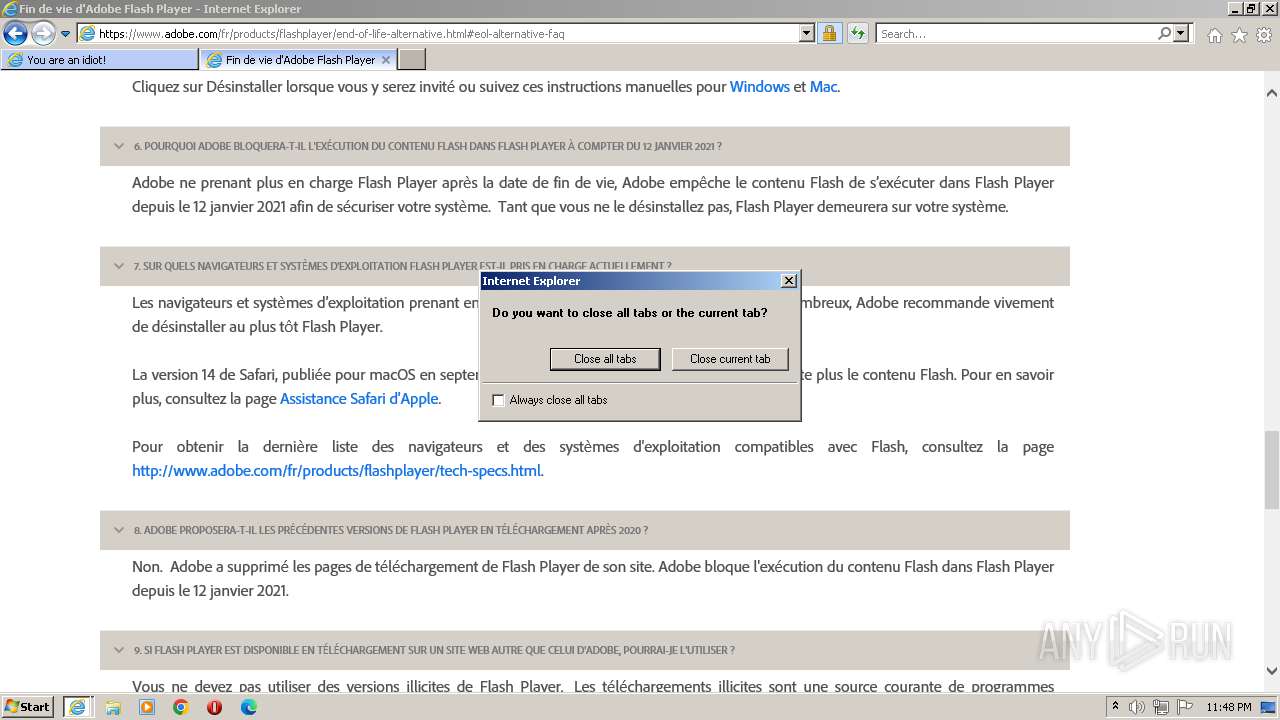Restore down the Internet Explorer window
This screenshot has height=720, width=1280.
(x=1250, y=9)
